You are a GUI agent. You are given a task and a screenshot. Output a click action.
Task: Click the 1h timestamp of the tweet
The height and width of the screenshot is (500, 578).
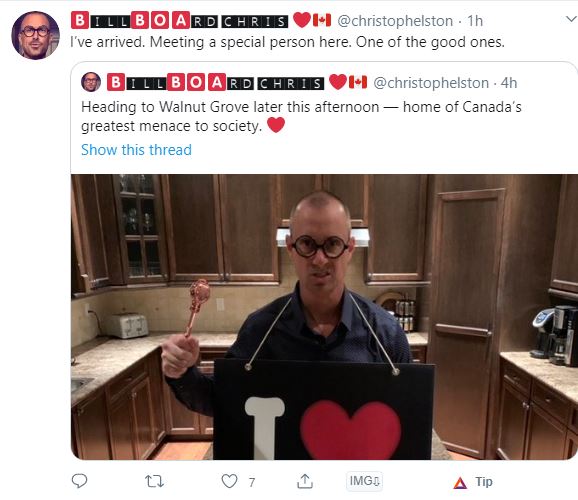tap(475, 21)
